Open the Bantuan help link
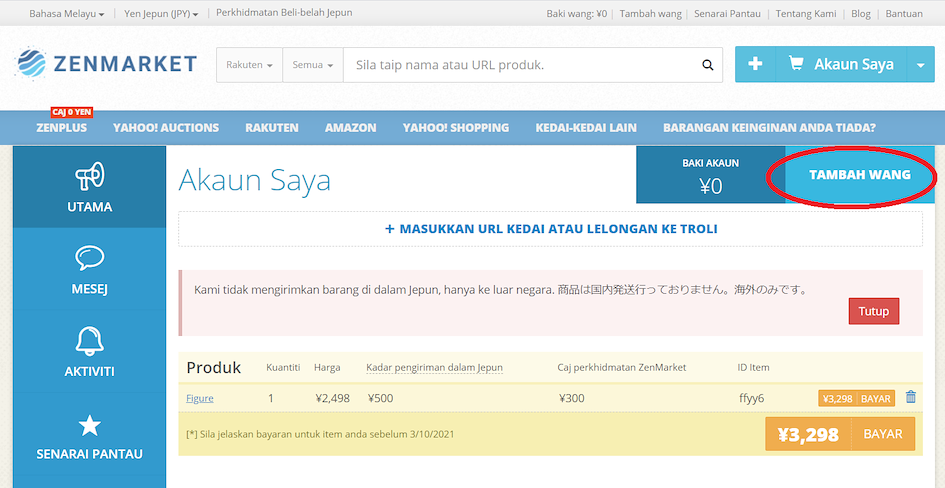The image size is (945, 488). pyautogui.click(x=904, y=13)
